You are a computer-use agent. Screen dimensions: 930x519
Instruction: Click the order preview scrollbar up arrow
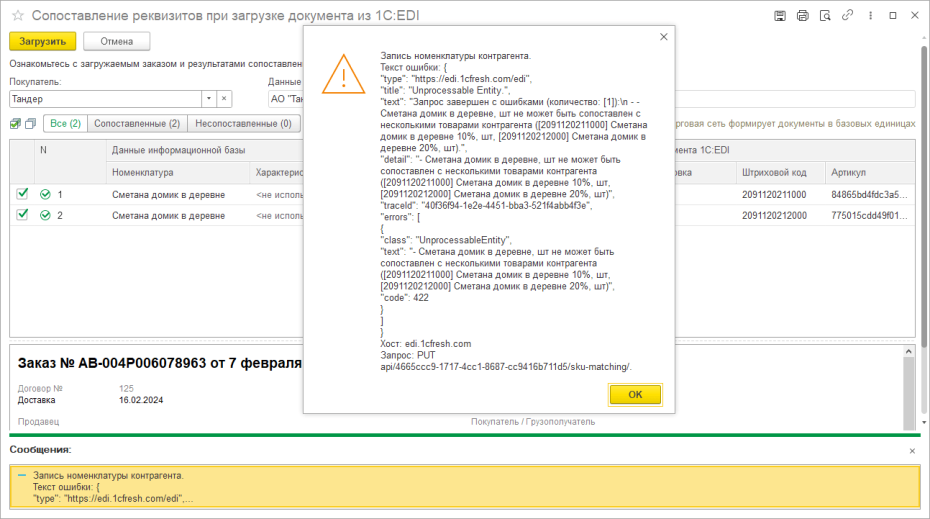pyautogui.click(x=909, y=352)
